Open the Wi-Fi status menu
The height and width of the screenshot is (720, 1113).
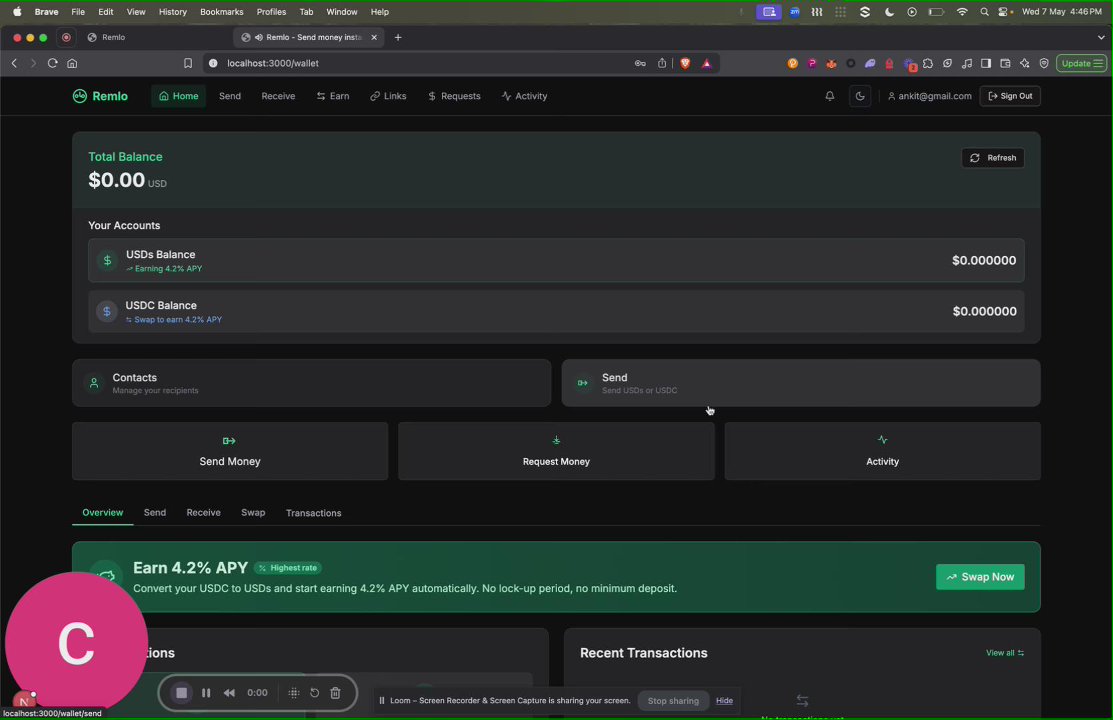tap(962, 12)
